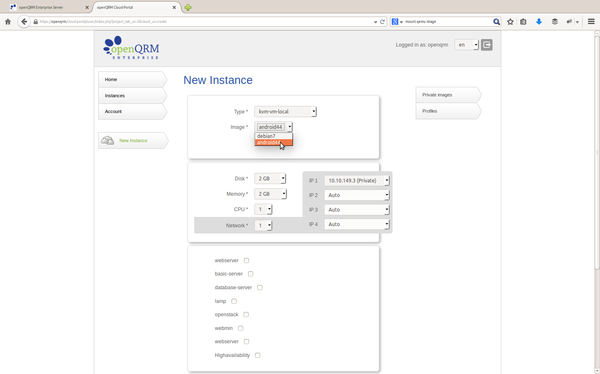The image size is (600, 374).
Task: Open the Network count dropdown
Action: [263, 225]
